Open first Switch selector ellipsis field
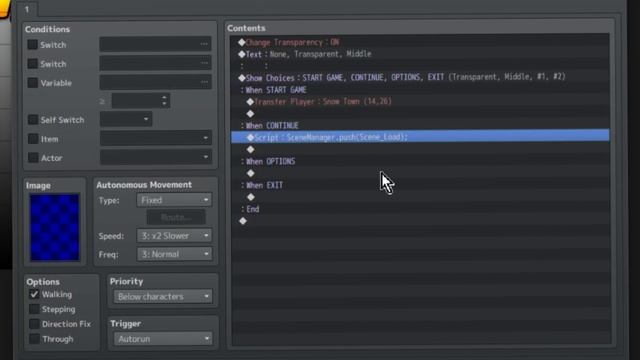640x360 pixels. coord(155,44)
